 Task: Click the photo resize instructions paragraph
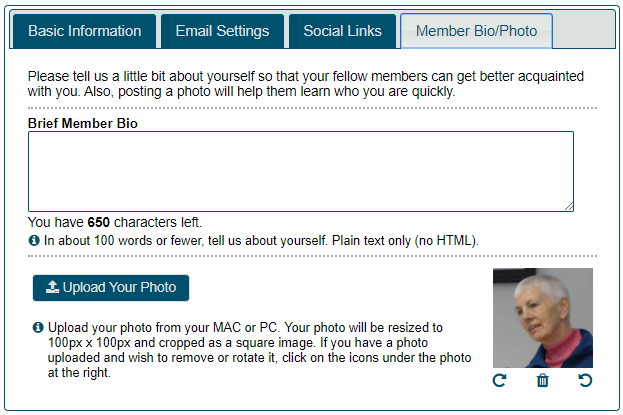(x=259, y=350)
